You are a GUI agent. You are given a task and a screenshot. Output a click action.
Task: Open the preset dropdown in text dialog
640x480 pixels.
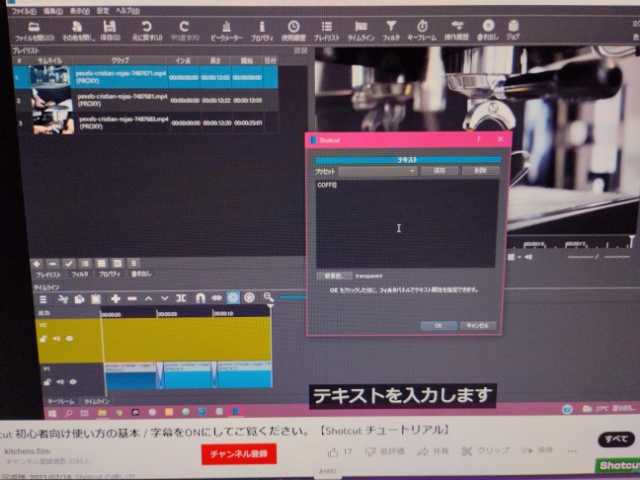point(378,171)
